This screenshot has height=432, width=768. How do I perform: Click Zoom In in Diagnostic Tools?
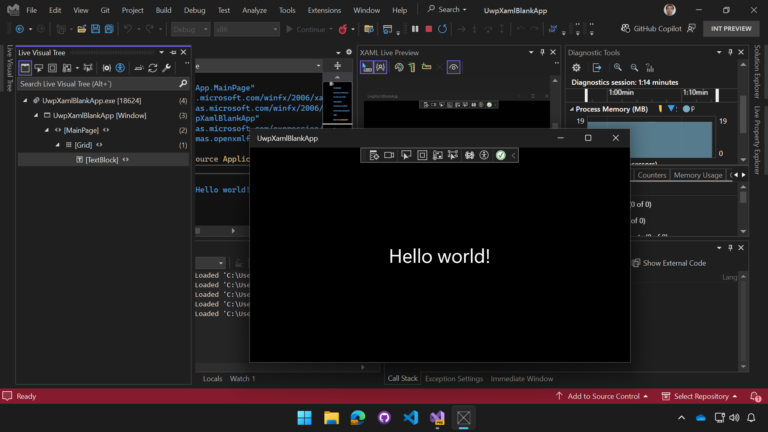point(617,68)
